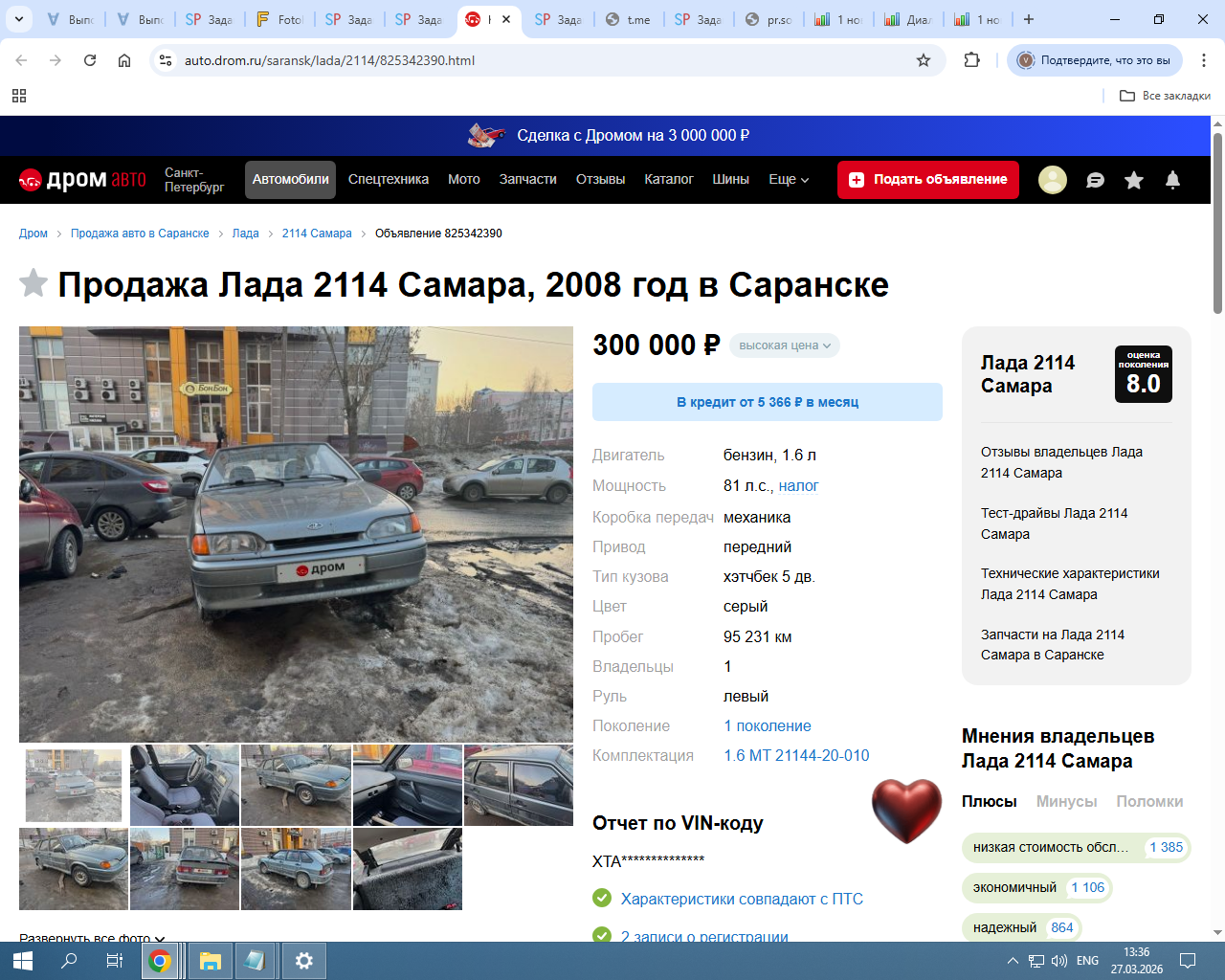The height and width of the screenshot is (980, 1225).
Task: Open 'Запчасти на Лада 2114 Самара' link
Action: (1053, 645)
